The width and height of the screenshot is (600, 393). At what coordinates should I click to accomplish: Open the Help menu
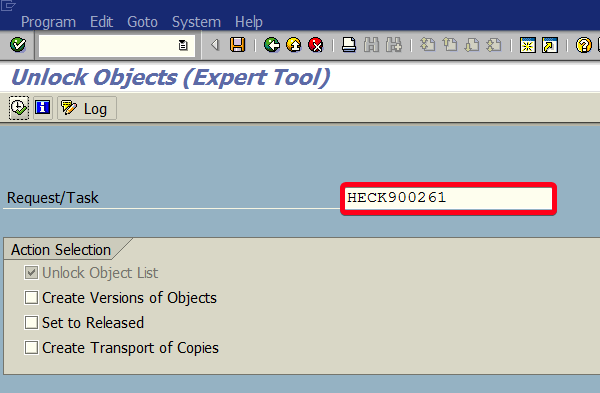pos(249,22)
